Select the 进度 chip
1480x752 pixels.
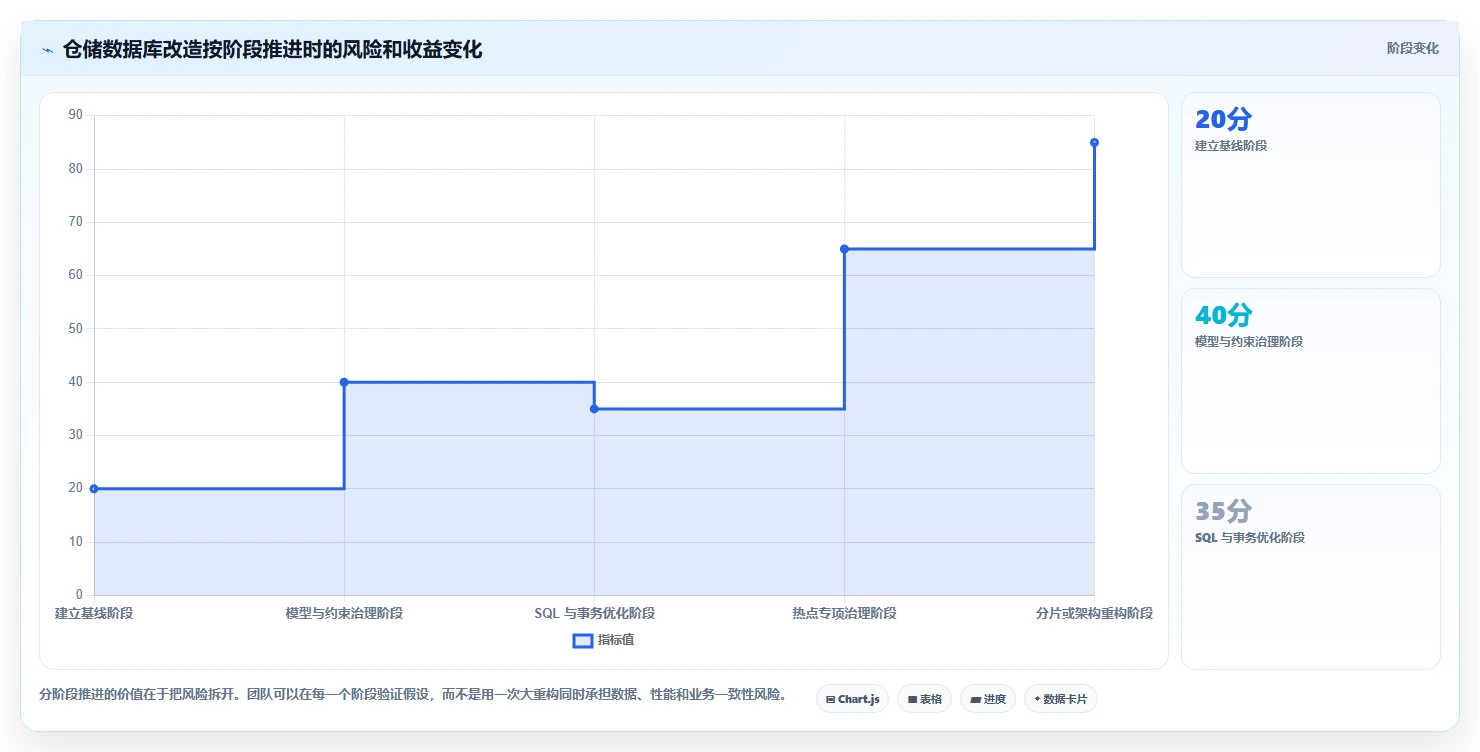pos(988,699)
